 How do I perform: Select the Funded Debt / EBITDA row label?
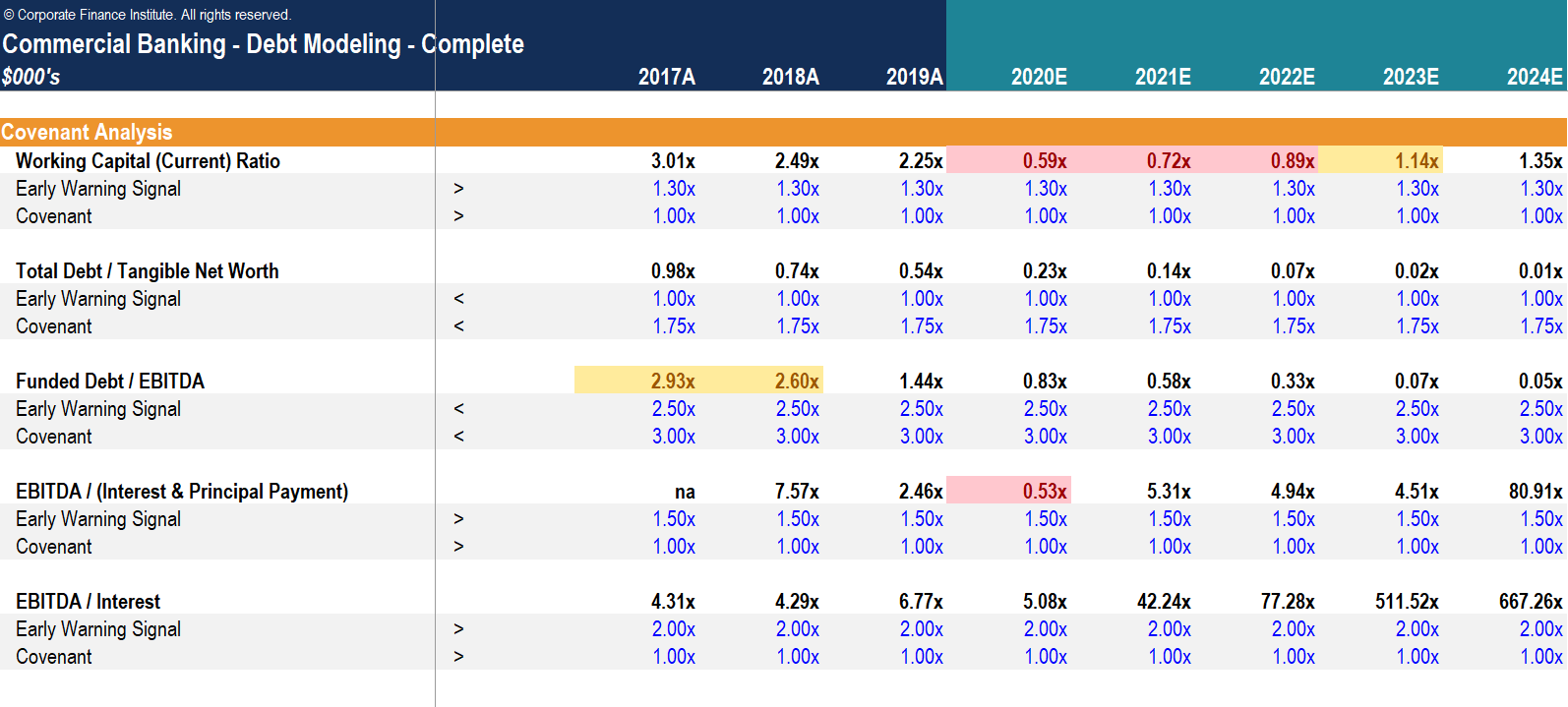pos(110,381)
